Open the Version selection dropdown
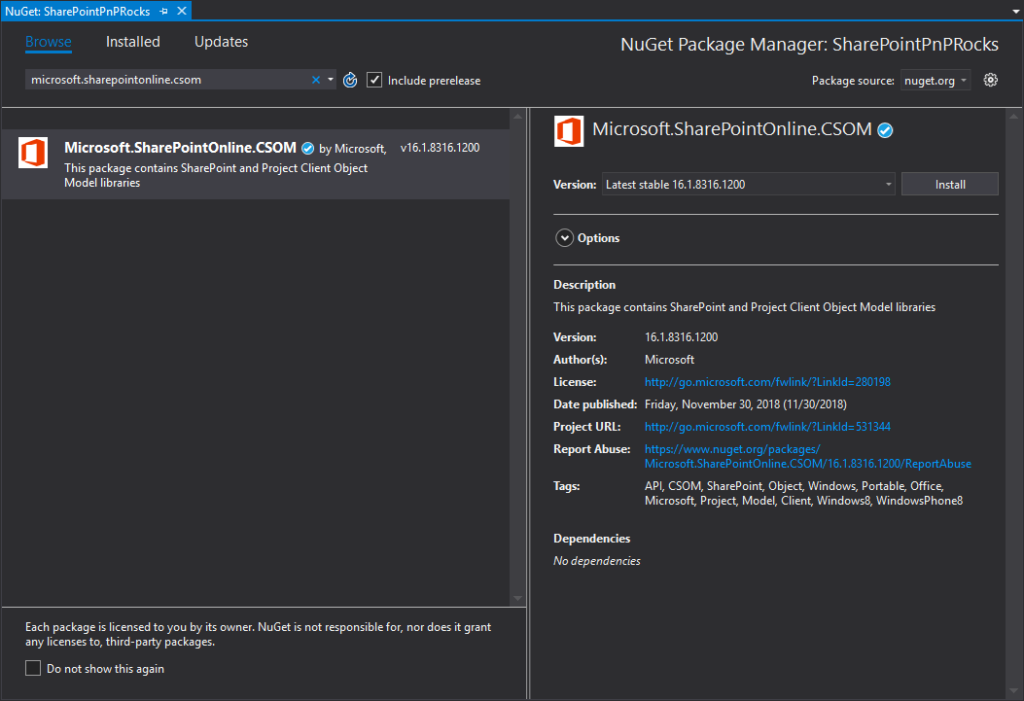This screenshot has width=1024, height=701. (748, 184)
